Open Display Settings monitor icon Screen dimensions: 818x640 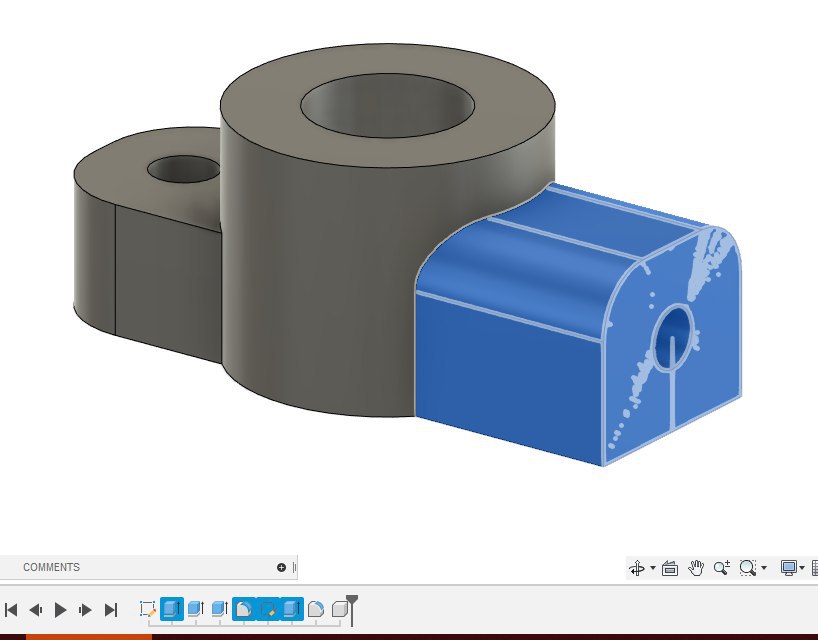pyautogui.click(x=788, y=567)
